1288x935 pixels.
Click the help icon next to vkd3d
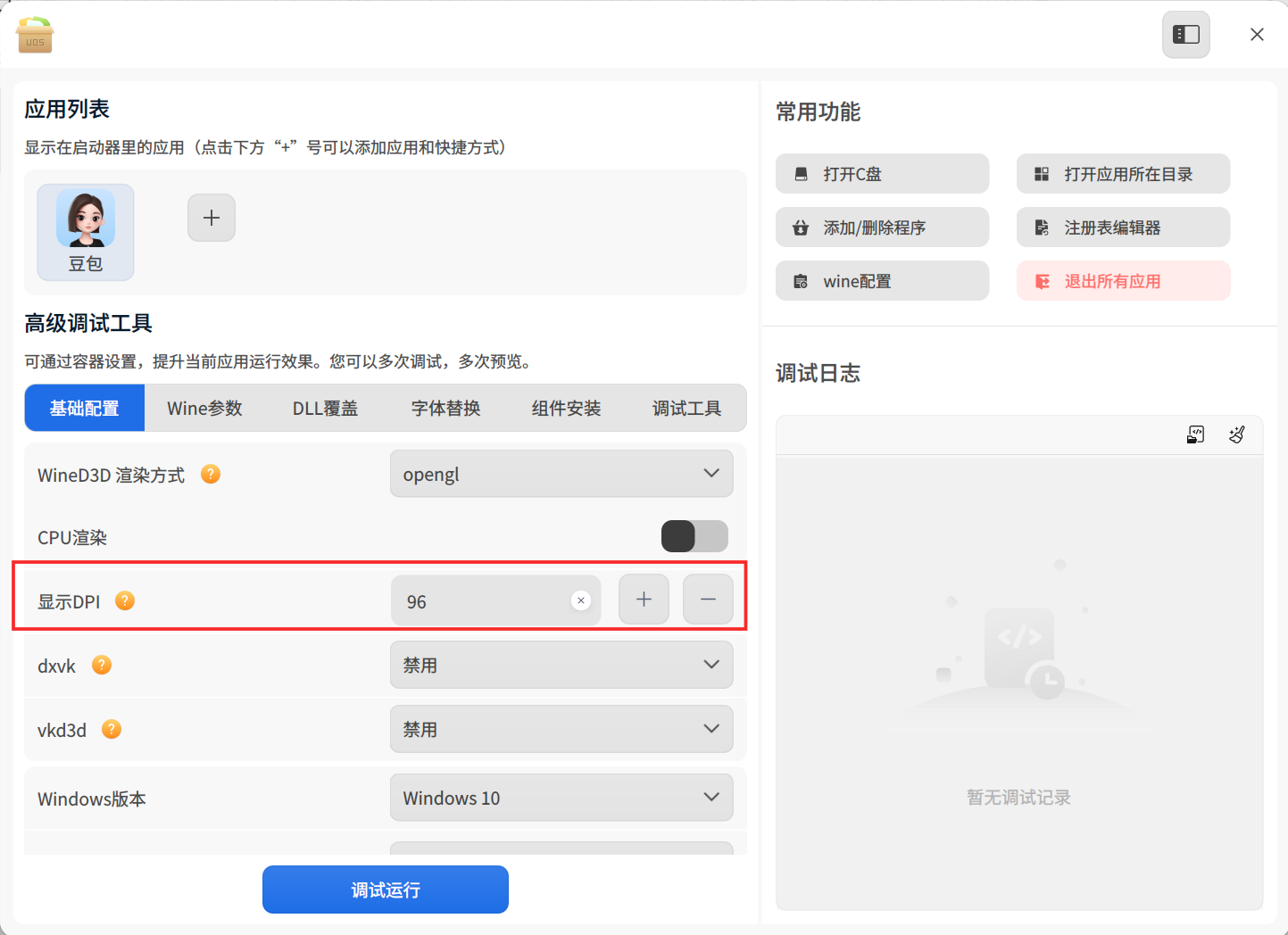[x=112, y=730]
